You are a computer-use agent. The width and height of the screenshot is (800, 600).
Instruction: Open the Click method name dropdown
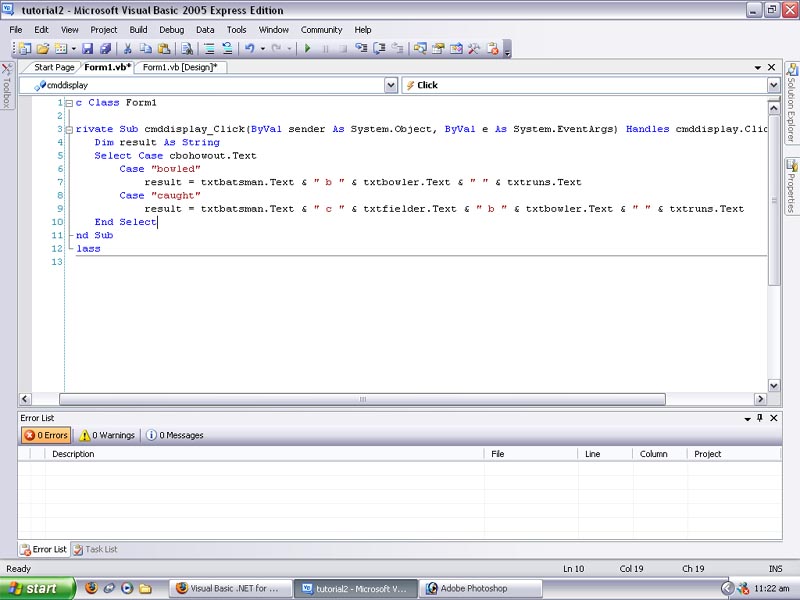pos(773,85)
